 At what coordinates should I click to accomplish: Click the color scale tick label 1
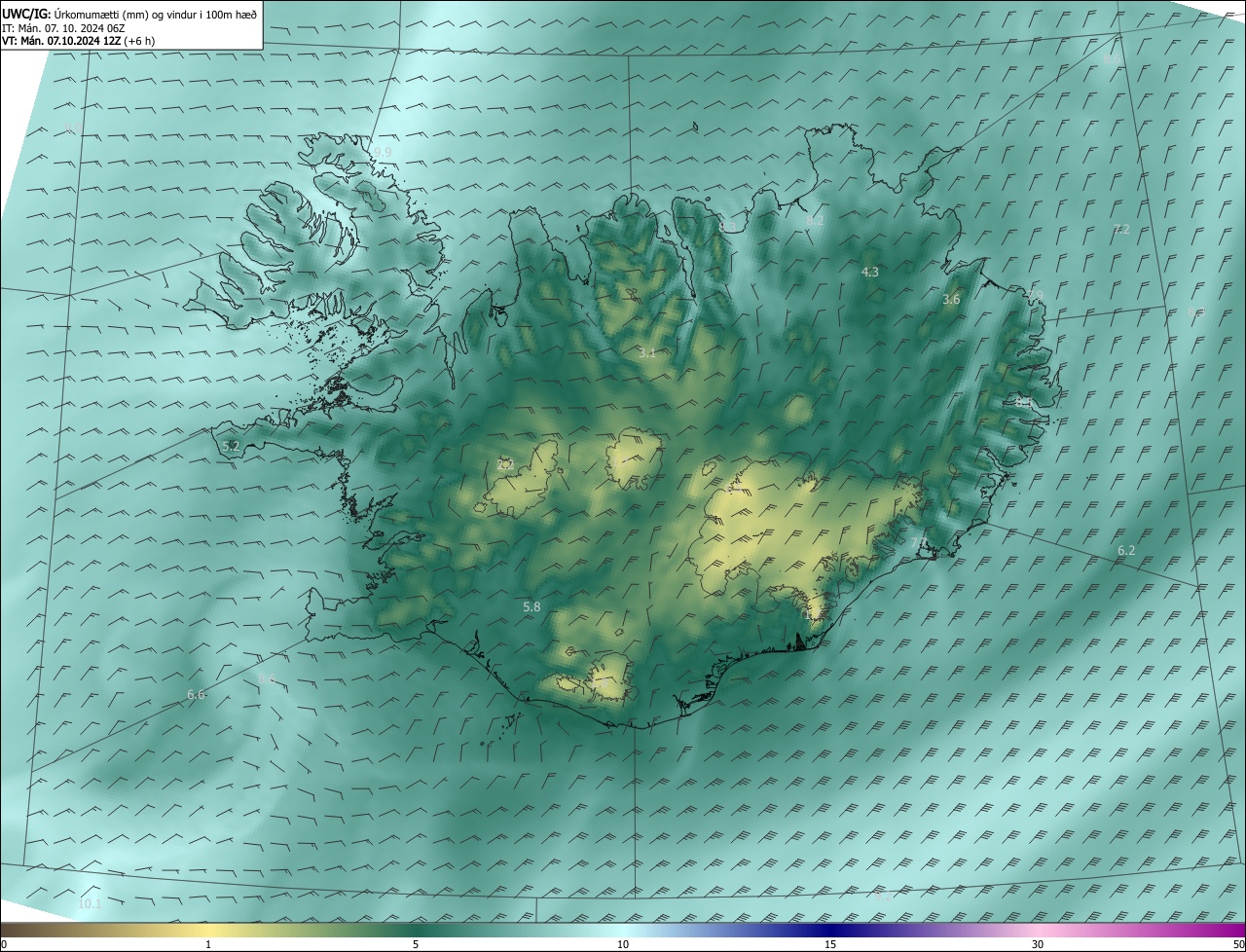[208, 944]
